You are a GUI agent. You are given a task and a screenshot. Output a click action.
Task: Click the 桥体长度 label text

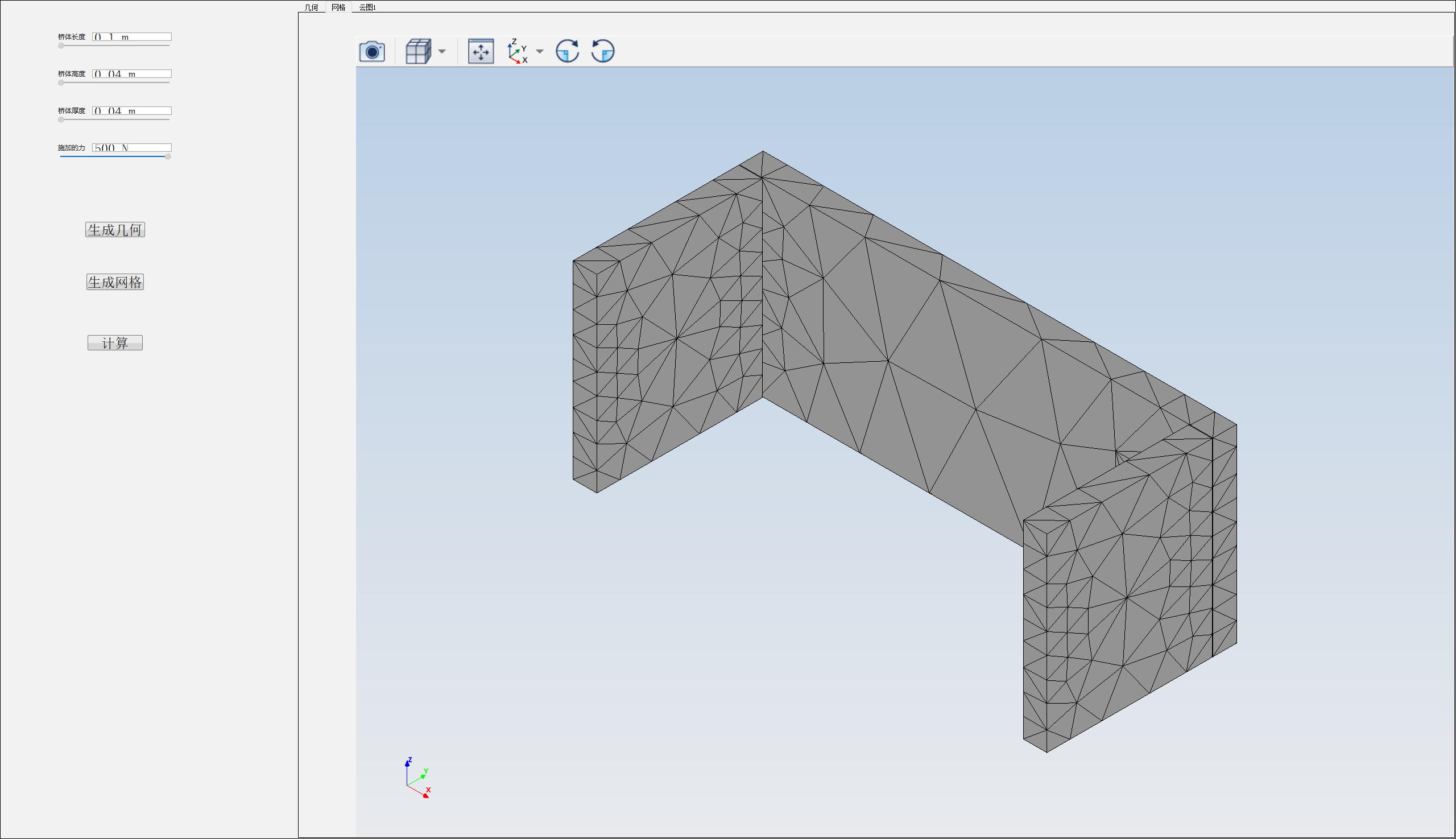(x=72, y=37)
